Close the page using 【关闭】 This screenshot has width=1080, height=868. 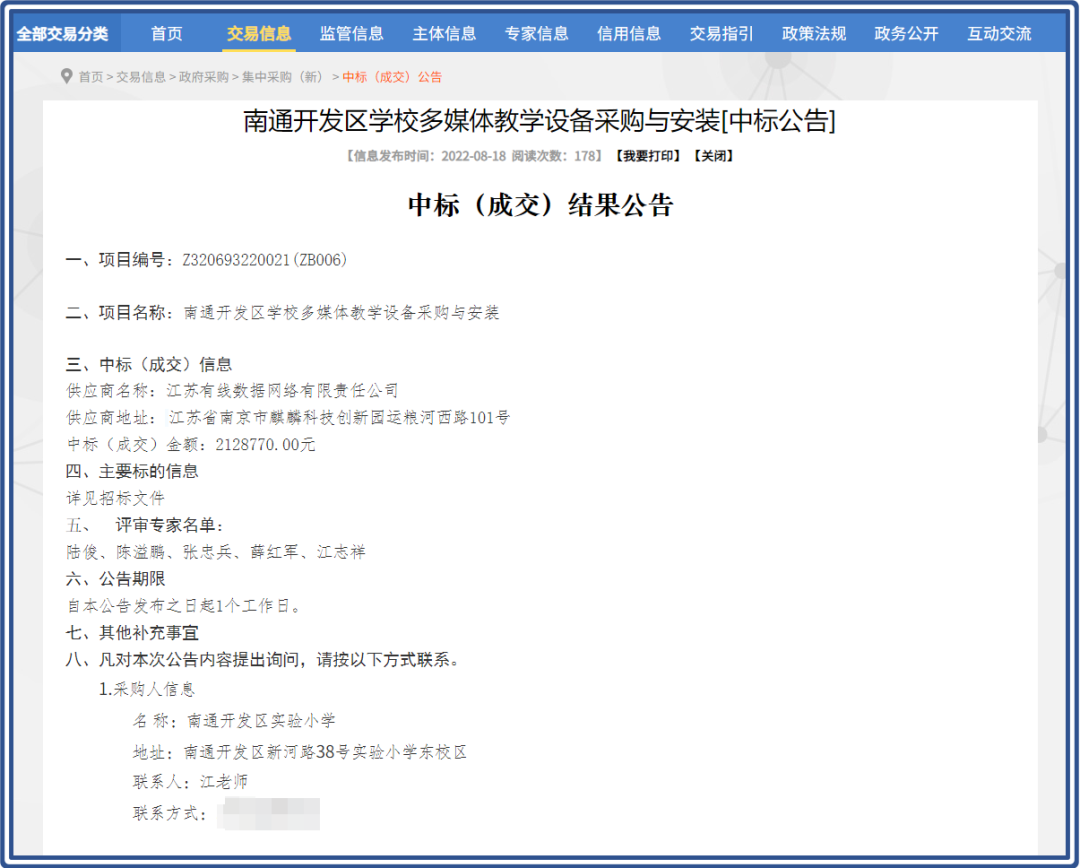[714, 156]
